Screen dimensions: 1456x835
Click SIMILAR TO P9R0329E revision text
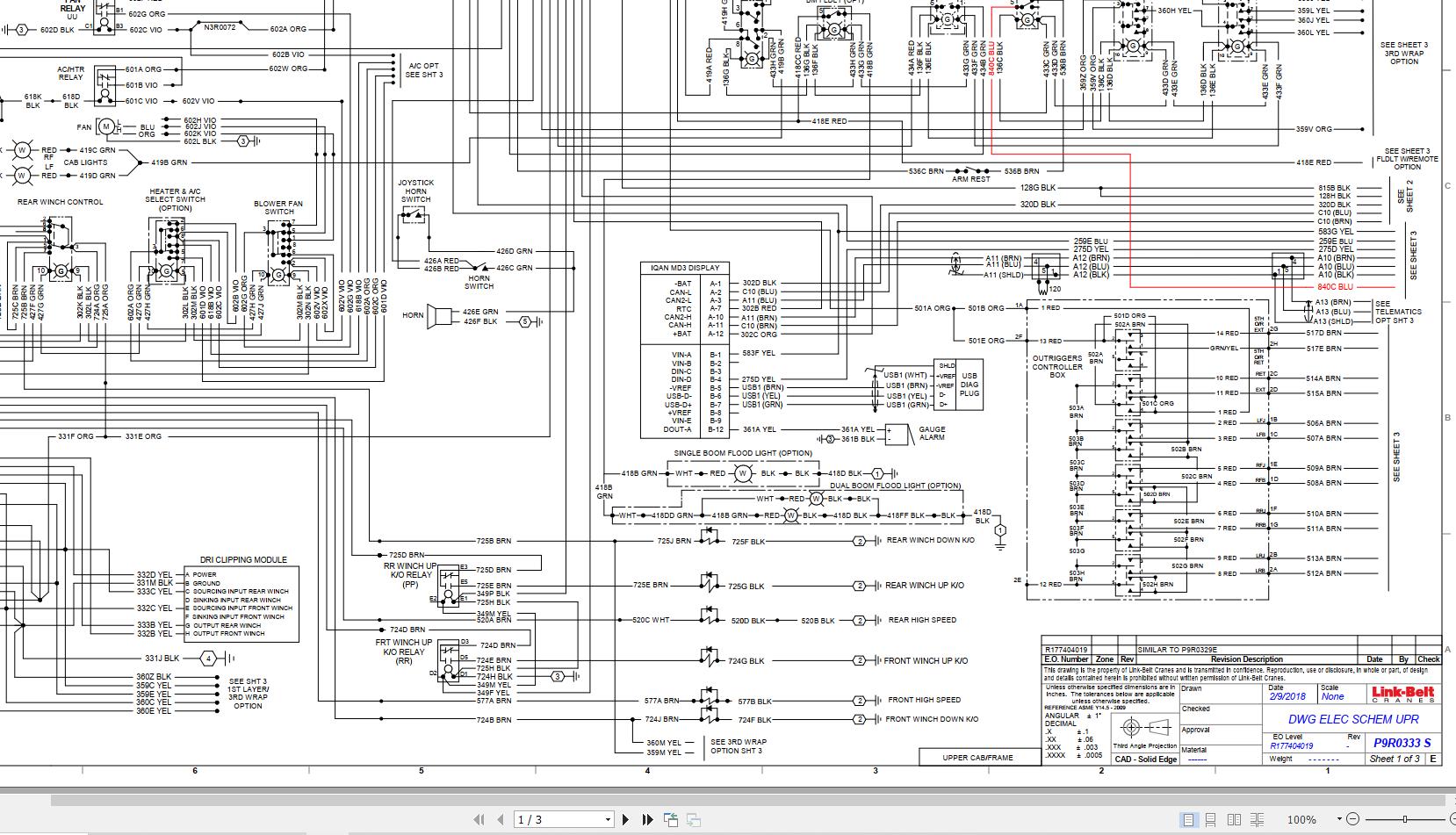(x=1178, y=650)
